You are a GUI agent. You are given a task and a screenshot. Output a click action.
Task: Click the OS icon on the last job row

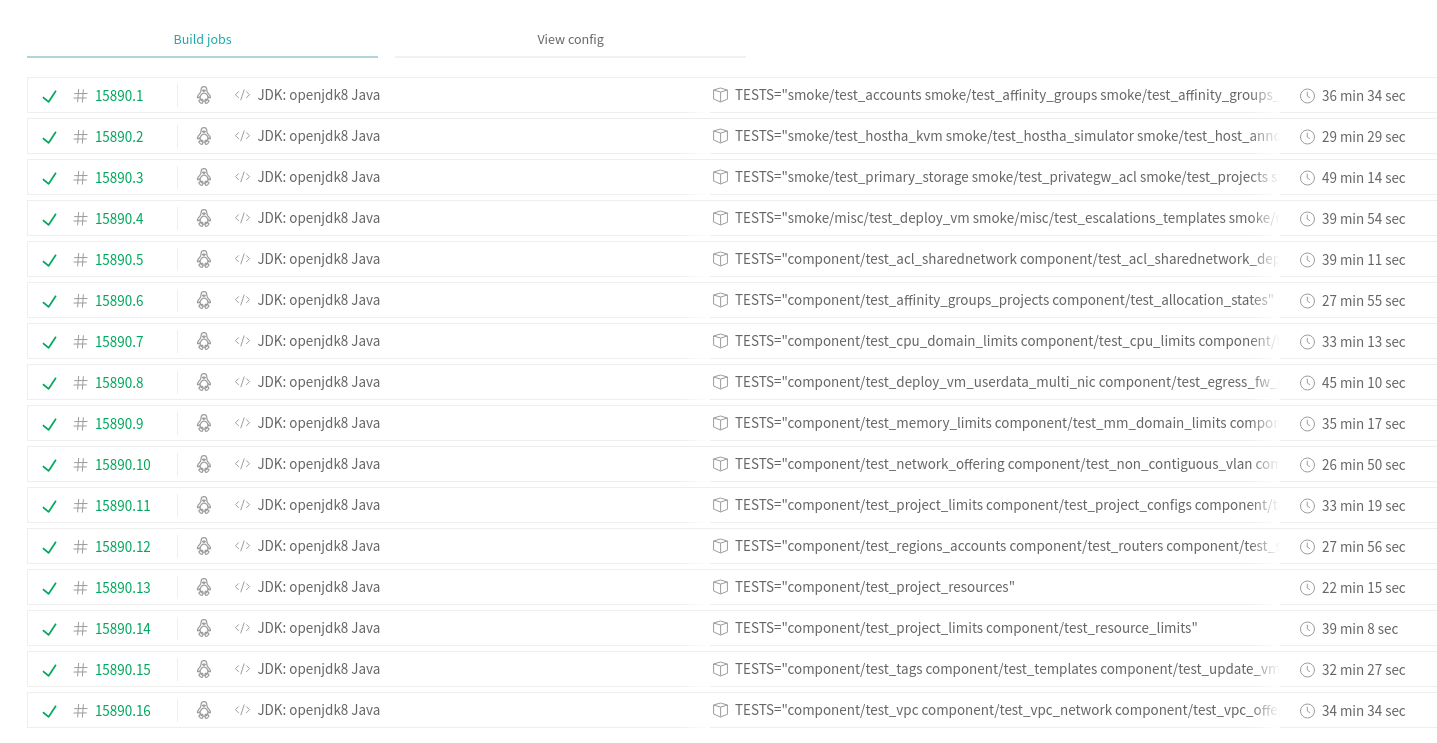[x=203, y=710]
